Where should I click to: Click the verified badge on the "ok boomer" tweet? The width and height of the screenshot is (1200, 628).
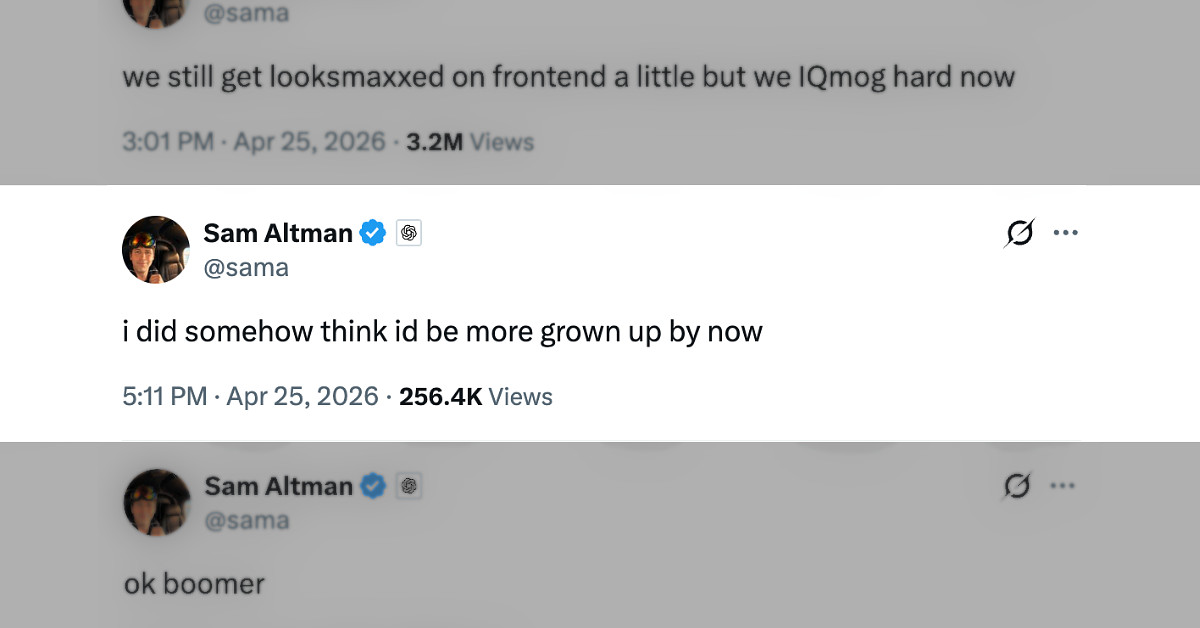tap(373, 487)
